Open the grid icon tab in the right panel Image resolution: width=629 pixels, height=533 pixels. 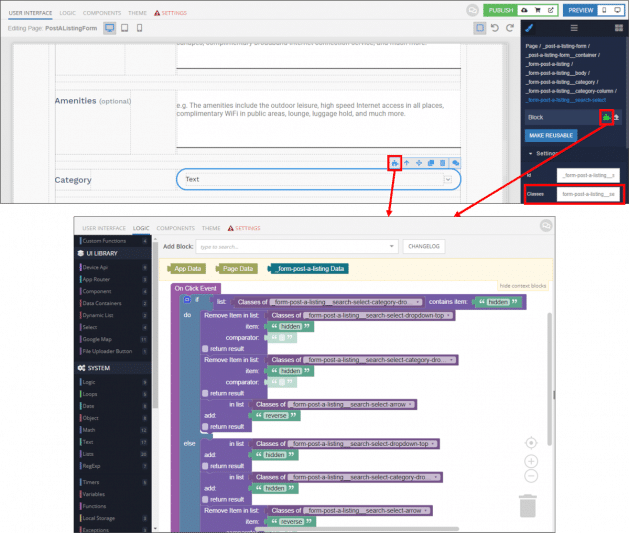619,28
